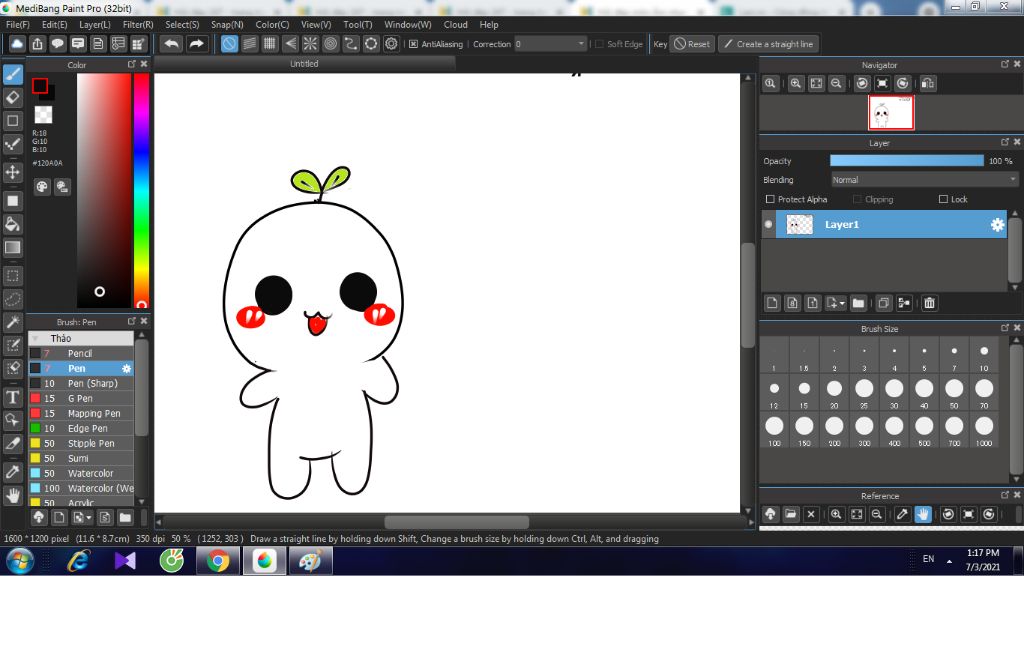Screen dimensions: 1024x661
Task: Toggle the AntiAliasing checkbox
Action: 413,44
